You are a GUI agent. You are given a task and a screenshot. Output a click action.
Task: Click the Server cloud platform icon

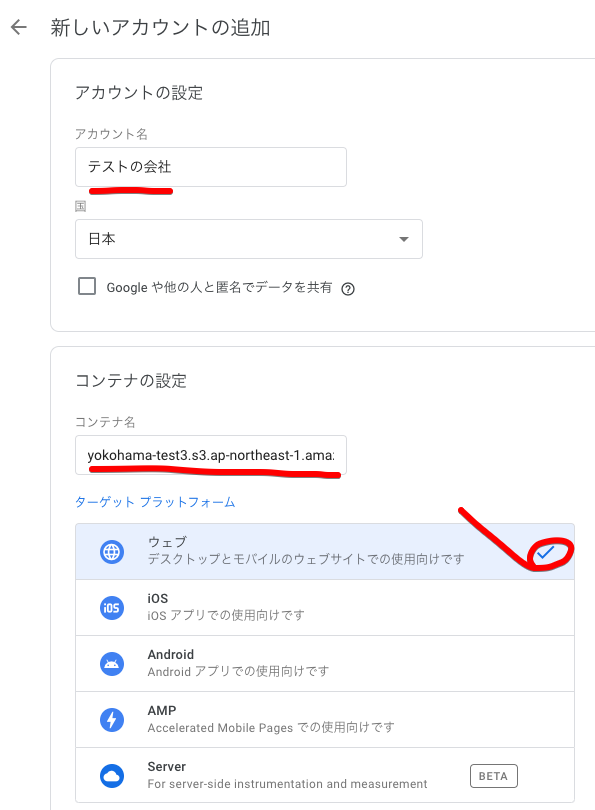tap(111, 774)
